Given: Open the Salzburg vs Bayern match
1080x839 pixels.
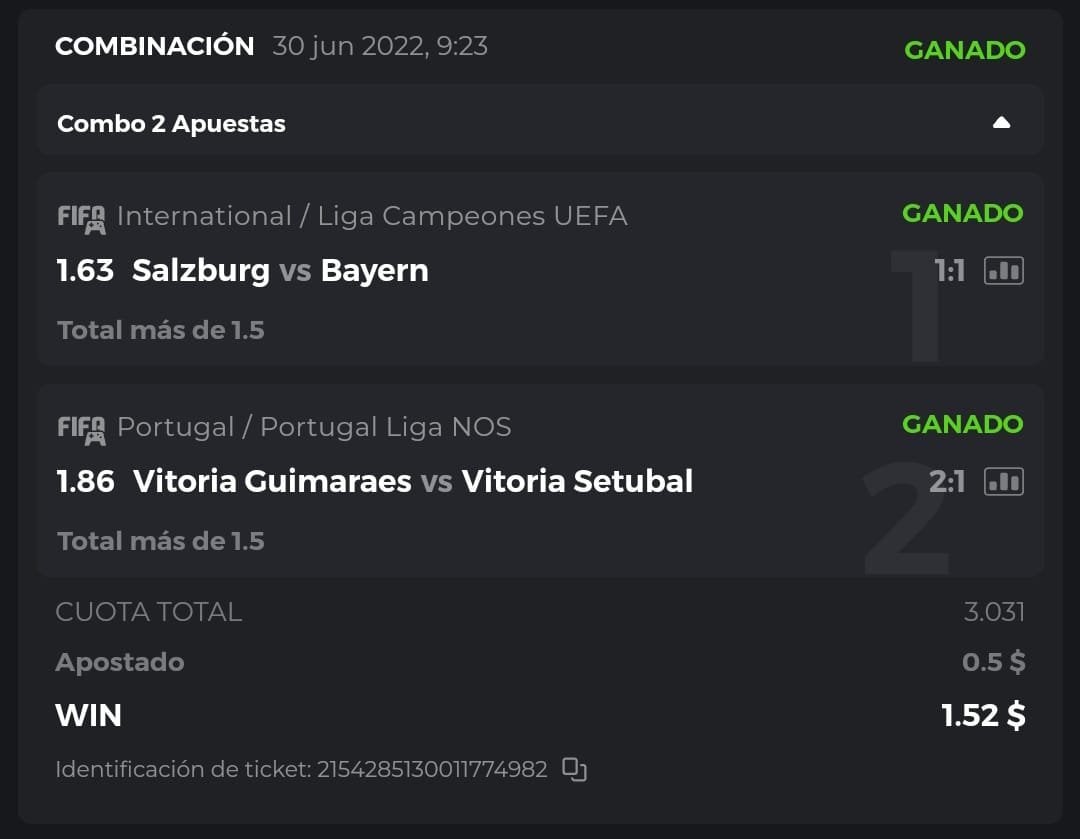Looking at the screenshot, I should tap(280, 270).
